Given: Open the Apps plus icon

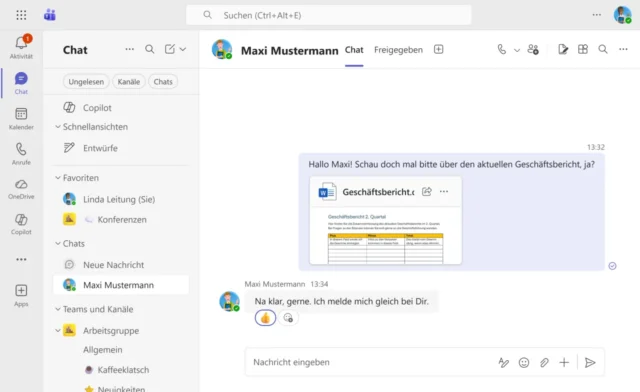Looking at the screenshot, I should [x=21, y=290].
